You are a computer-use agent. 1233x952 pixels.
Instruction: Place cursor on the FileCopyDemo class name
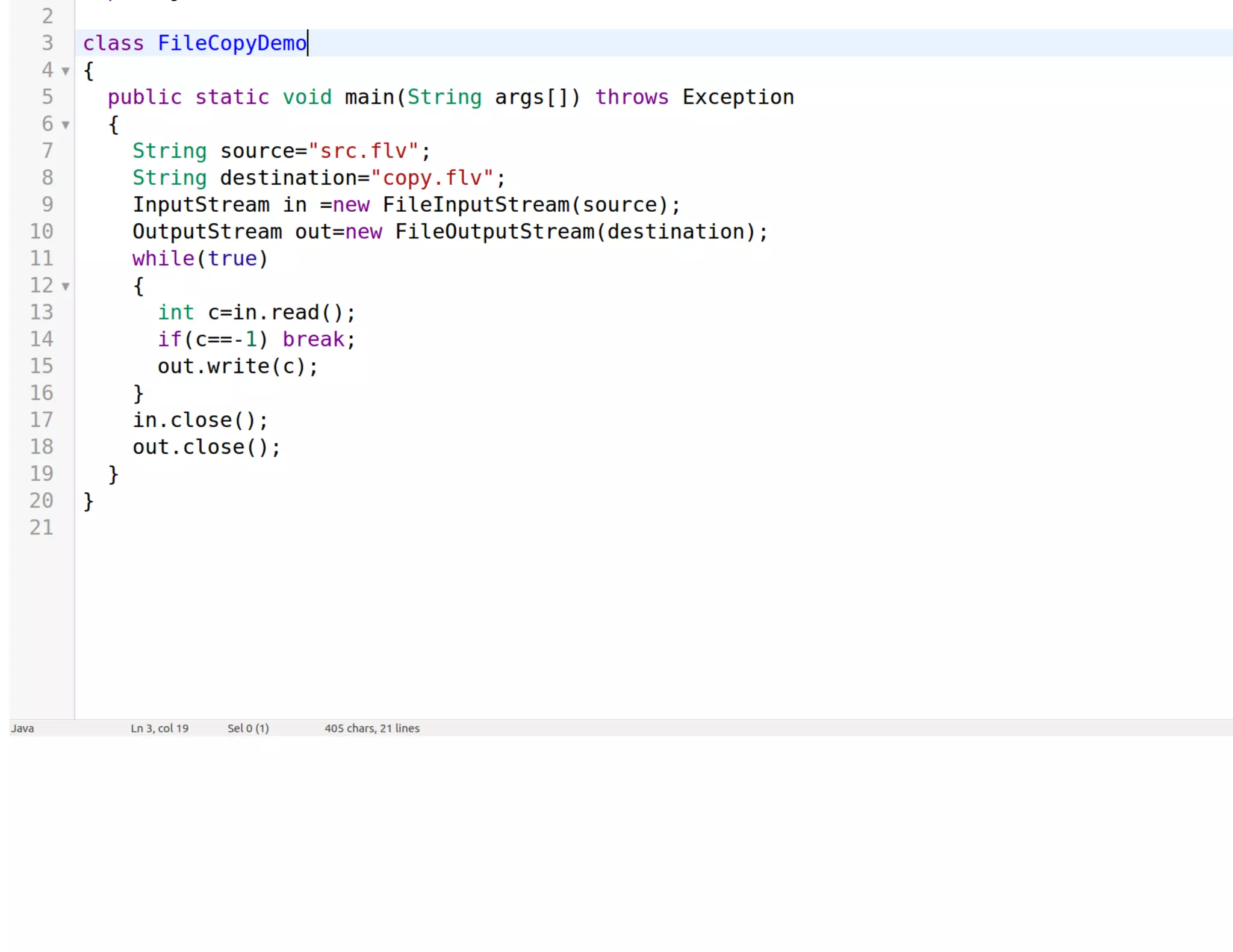pos(232,43)
